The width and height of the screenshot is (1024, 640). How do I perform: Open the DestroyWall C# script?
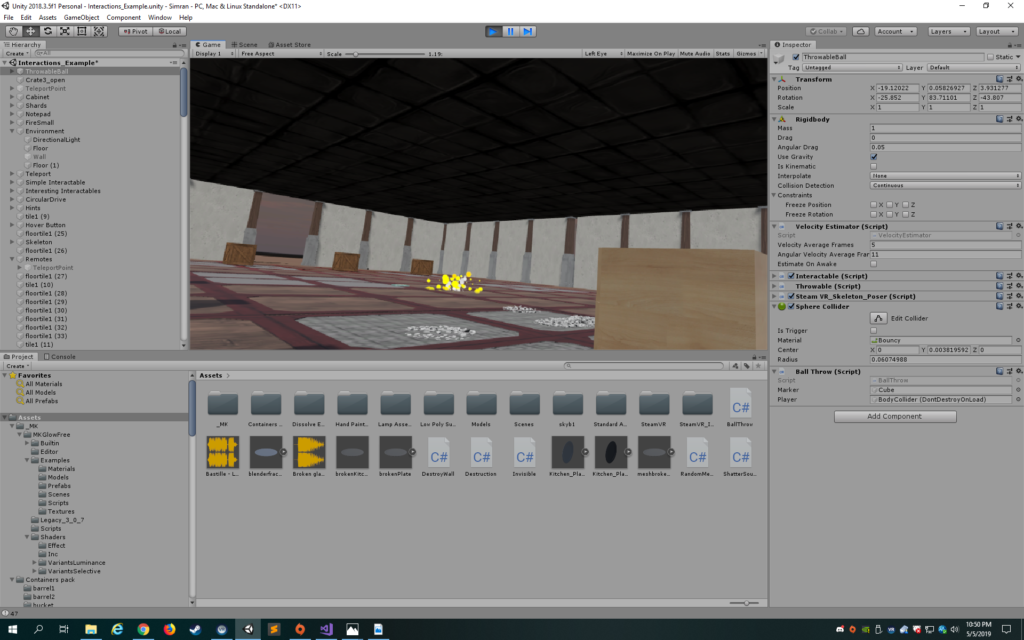(x=438, y=456)
